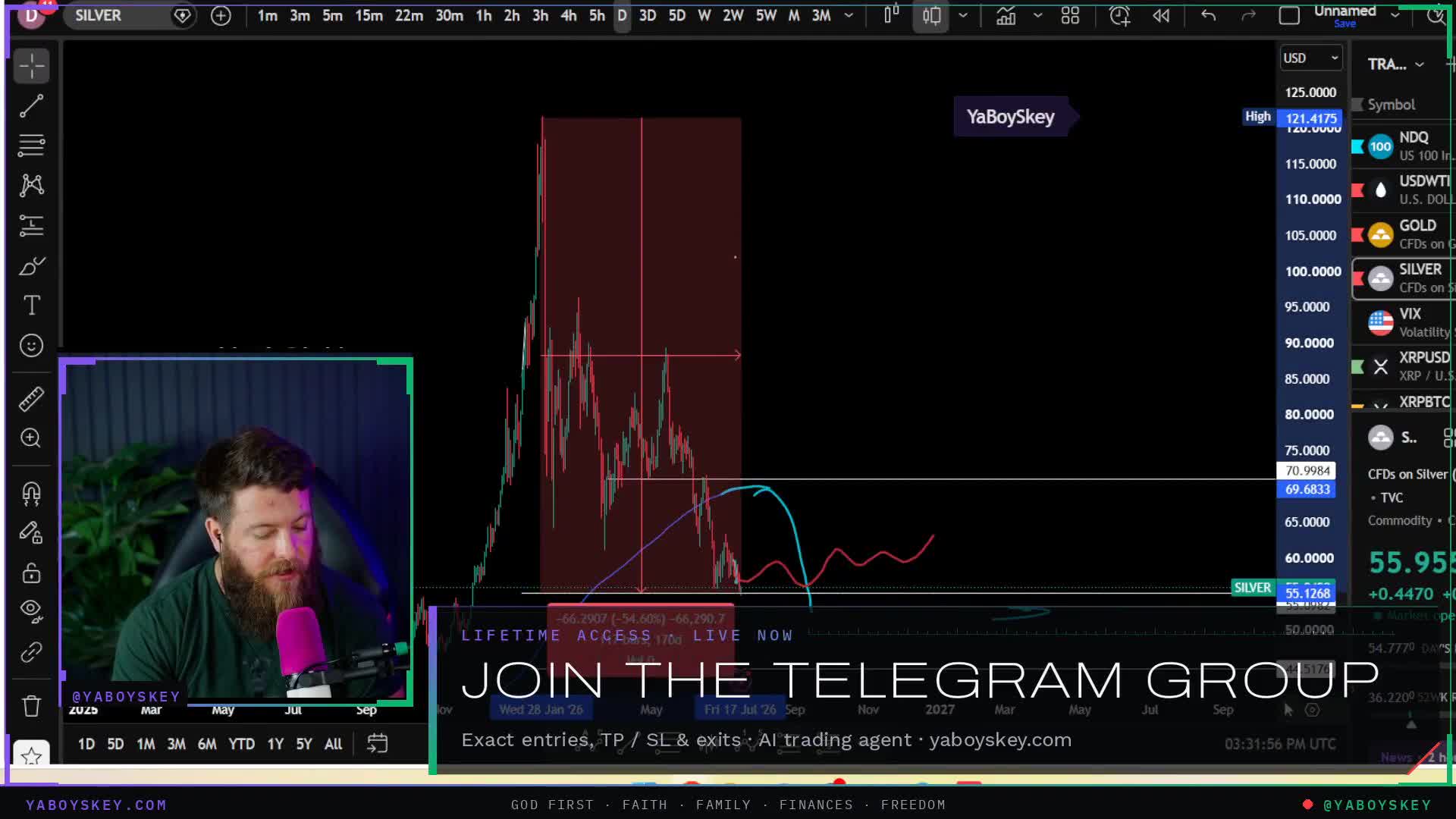The width and height of the screenshot is (1456, 819).
Task: Switch to the 2W timeframe
Action: click(x=733, y=15)
